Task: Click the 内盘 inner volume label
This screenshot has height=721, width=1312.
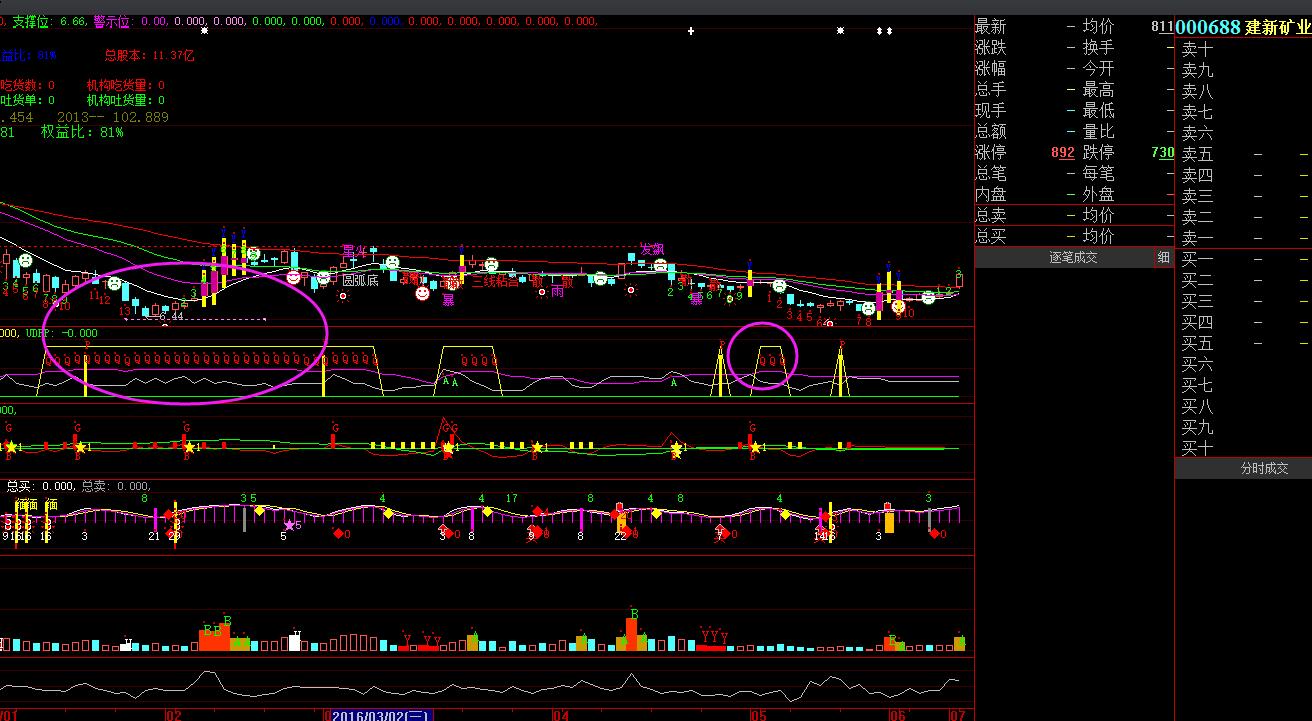Action: 991,195
